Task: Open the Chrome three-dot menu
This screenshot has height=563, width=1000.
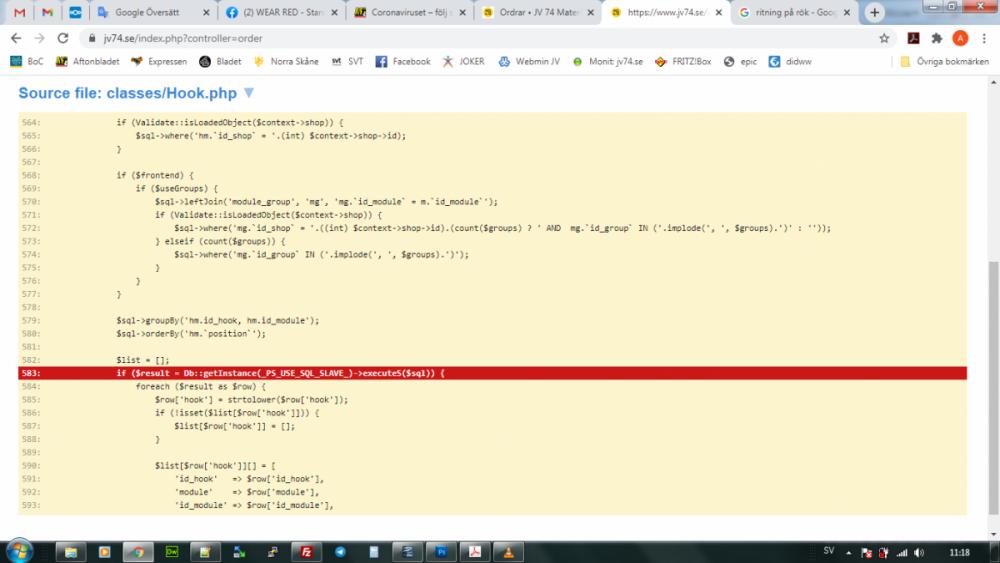Action: point(984,38)
